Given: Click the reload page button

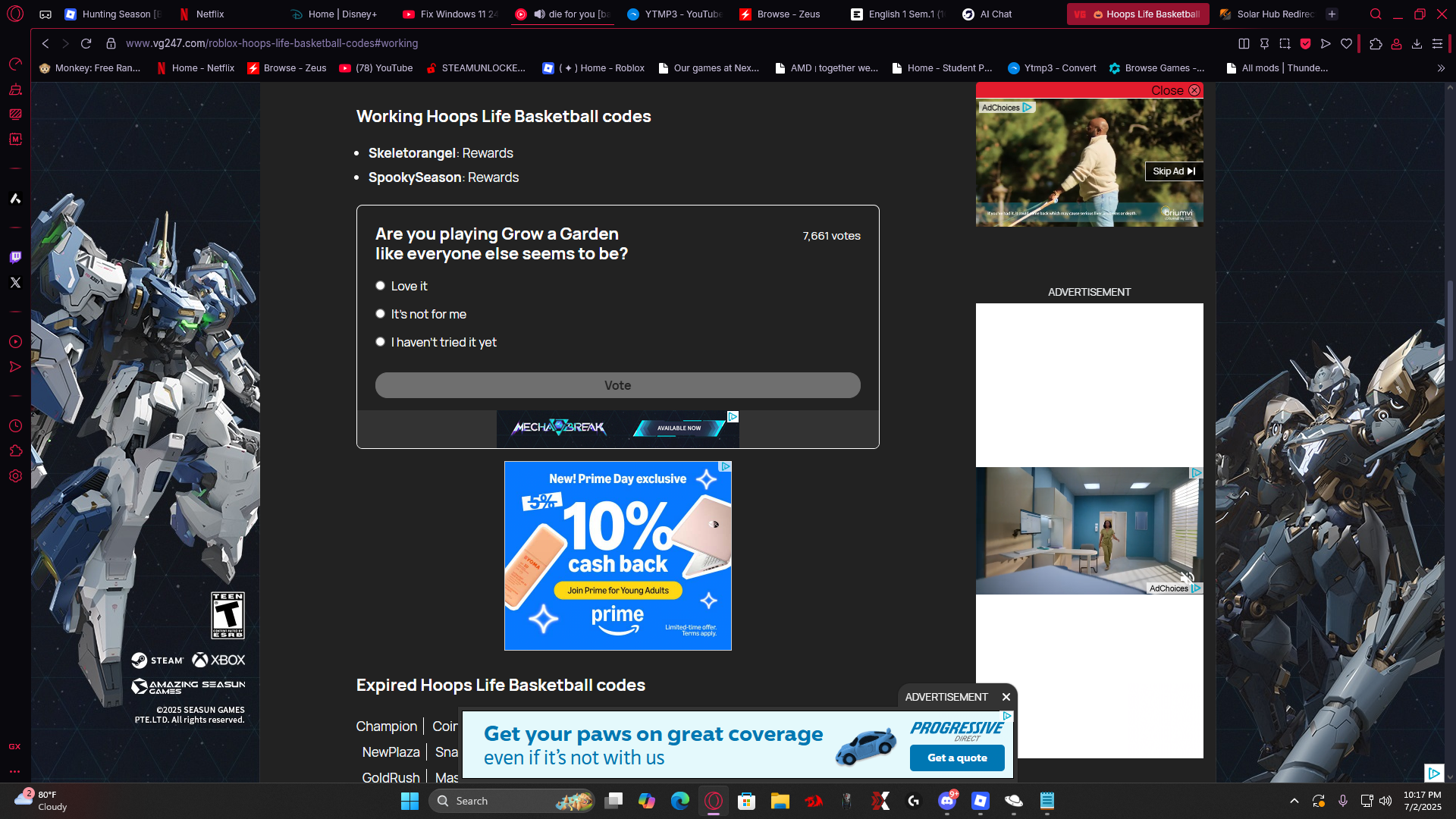Looking at the screenshot, I should click(86, 43).
